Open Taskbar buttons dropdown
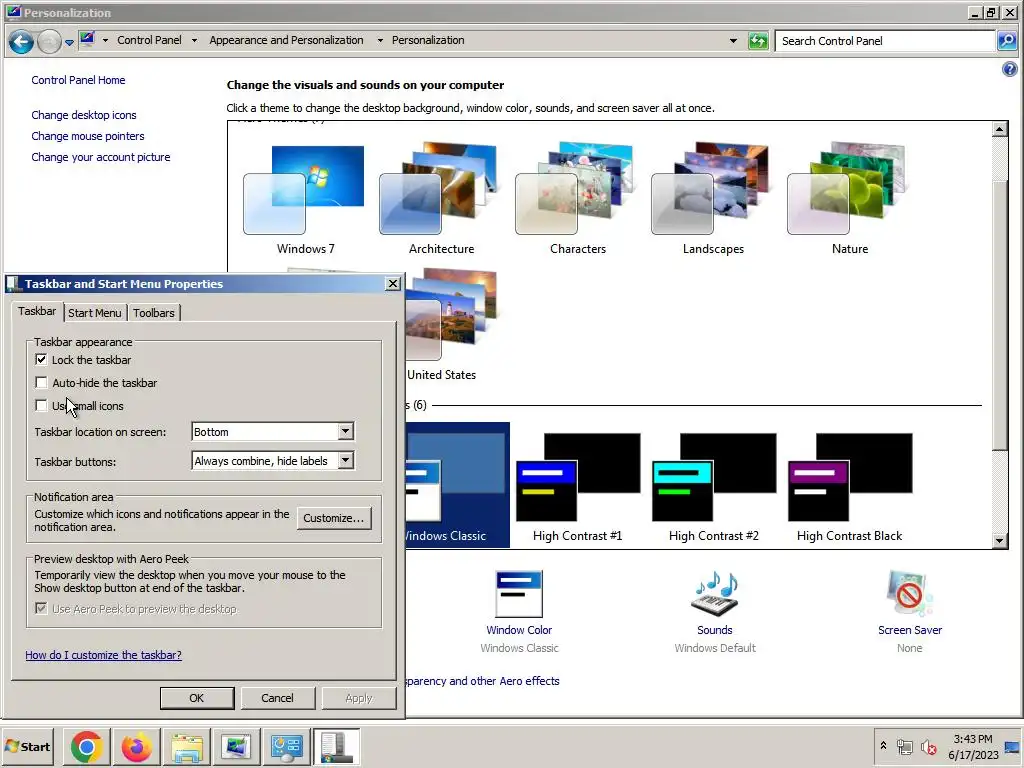1024x768 pixels. pyautogui.click(x=273, y=461)
